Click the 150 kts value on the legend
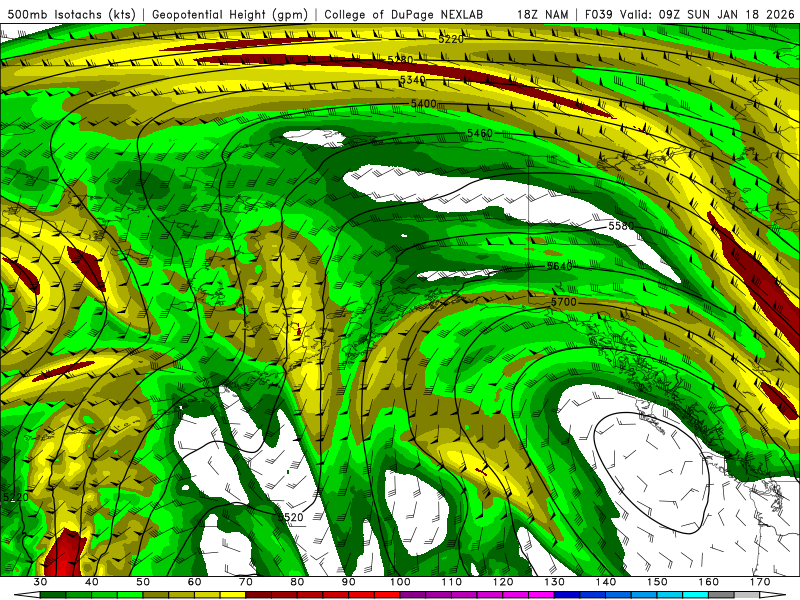Screen dimensions: 800x600 (657, 582)
